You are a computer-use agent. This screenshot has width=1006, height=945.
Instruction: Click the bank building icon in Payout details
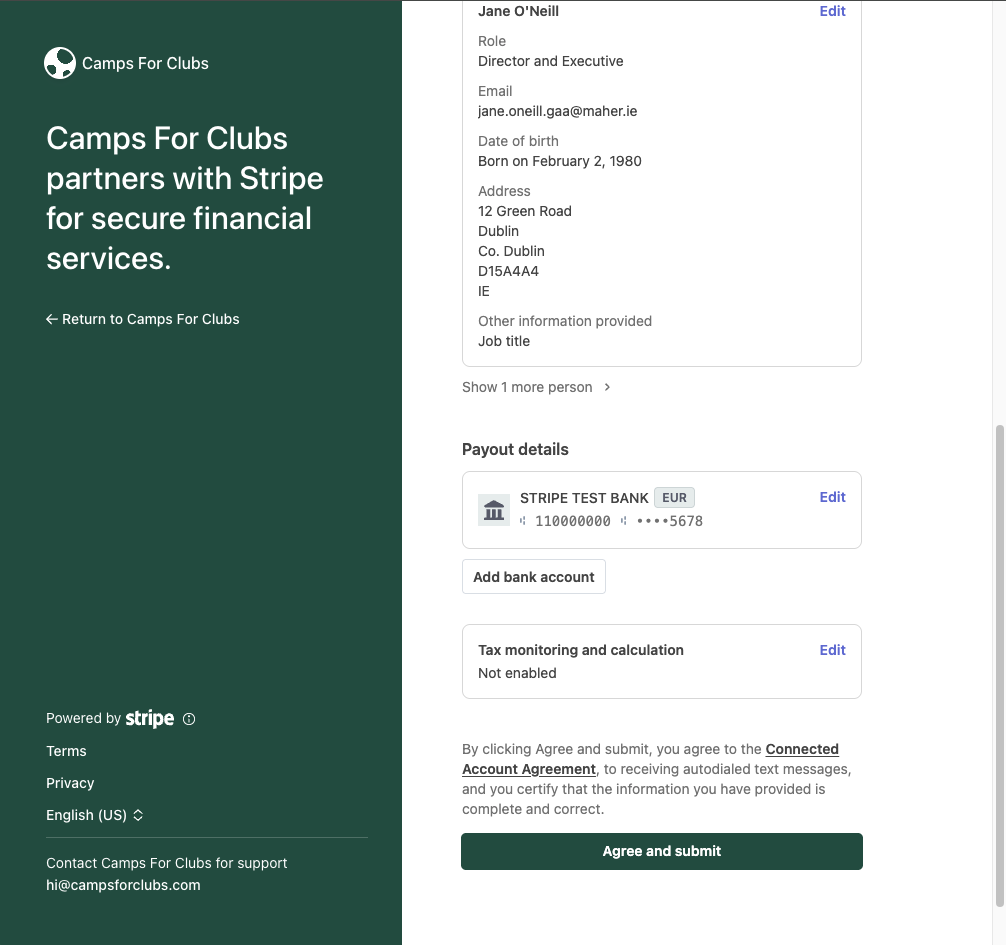click(493, 510)
